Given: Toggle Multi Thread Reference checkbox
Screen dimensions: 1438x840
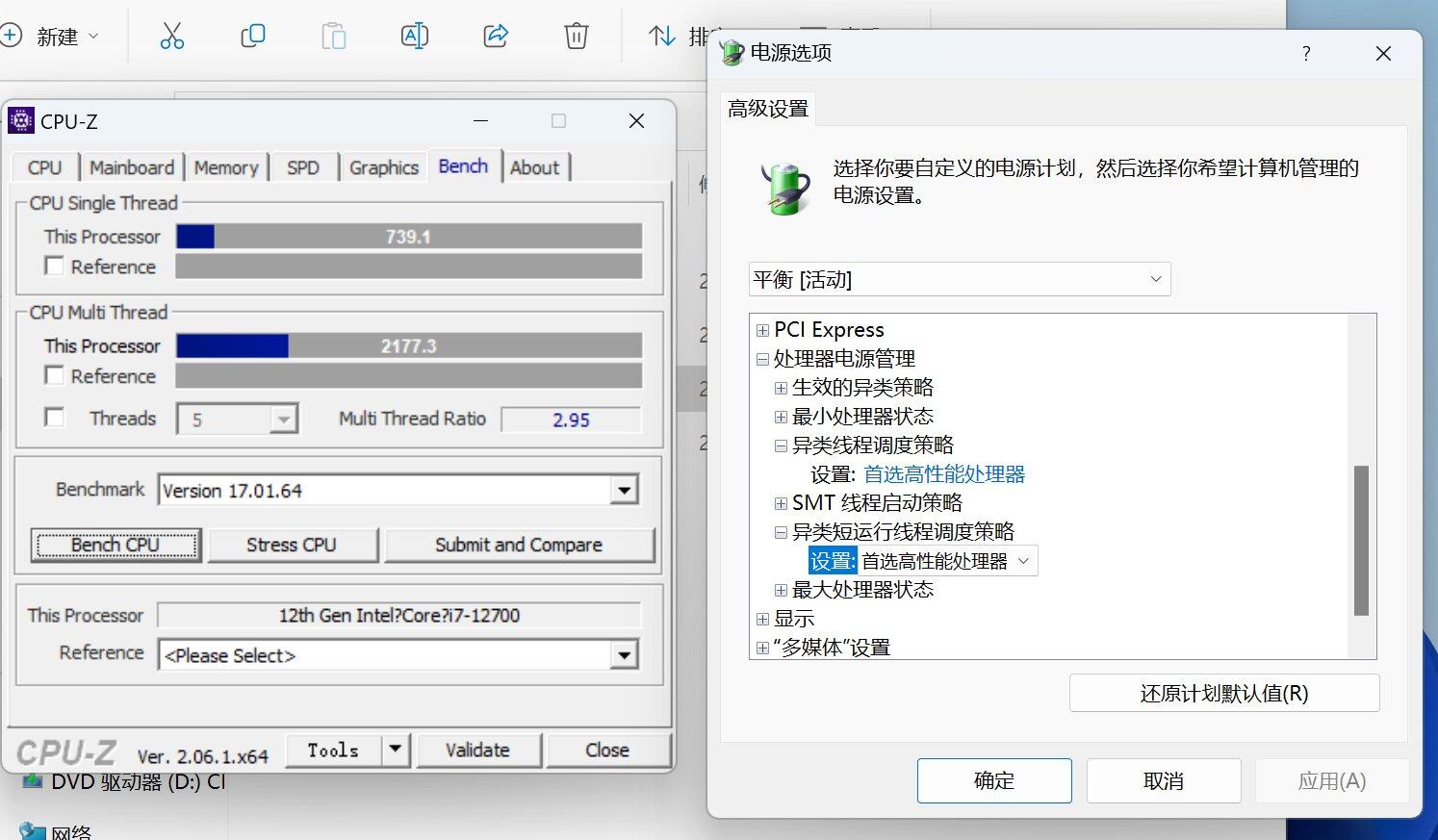Looking at the screenshot, I should click(x=55, y=374).
